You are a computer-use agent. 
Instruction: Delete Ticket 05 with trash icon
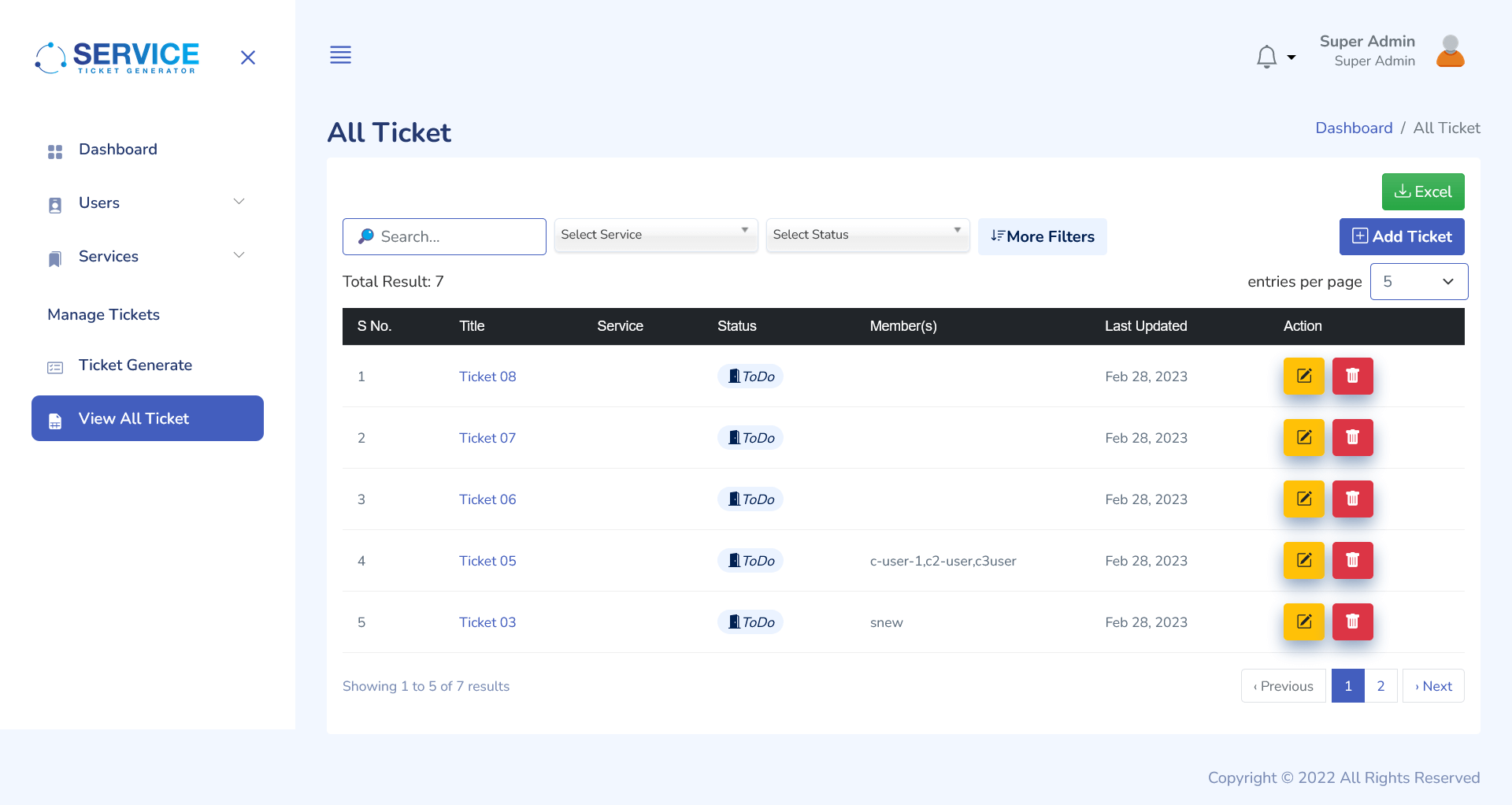point(1352,560)
